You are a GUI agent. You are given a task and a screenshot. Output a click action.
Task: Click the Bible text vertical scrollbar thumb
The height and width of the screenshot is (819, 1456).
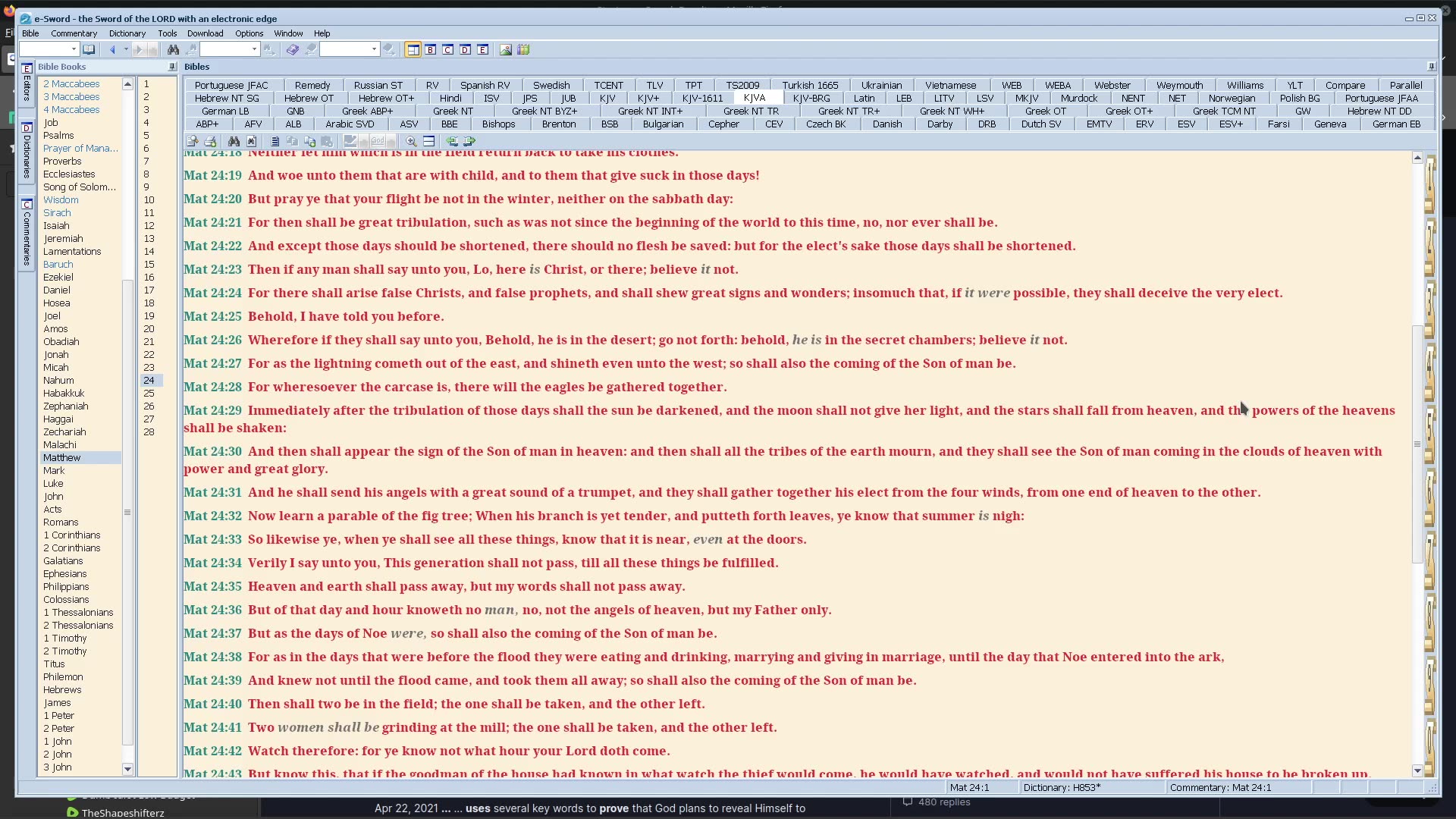(1417, 444)
